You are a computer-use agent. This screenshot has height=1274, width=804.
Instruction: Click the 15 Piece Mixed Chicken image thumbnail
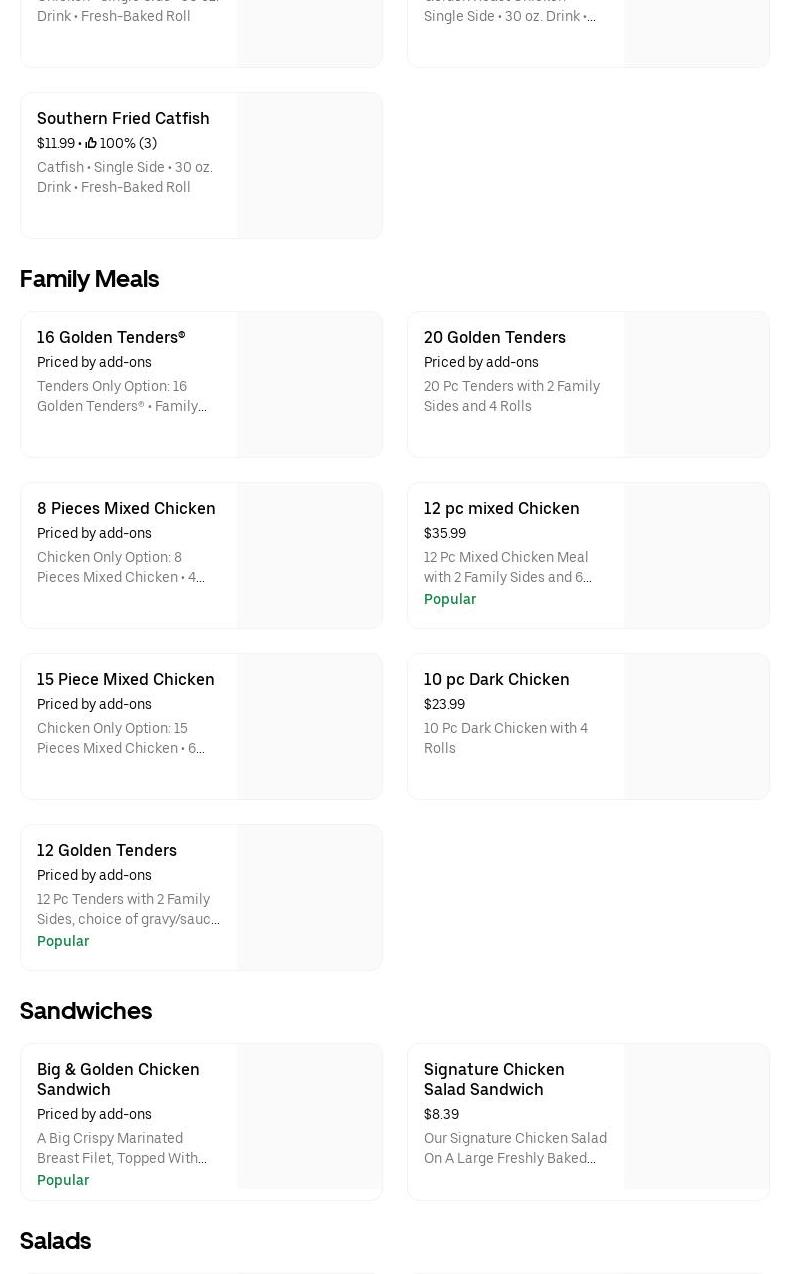tap(309, 727)
